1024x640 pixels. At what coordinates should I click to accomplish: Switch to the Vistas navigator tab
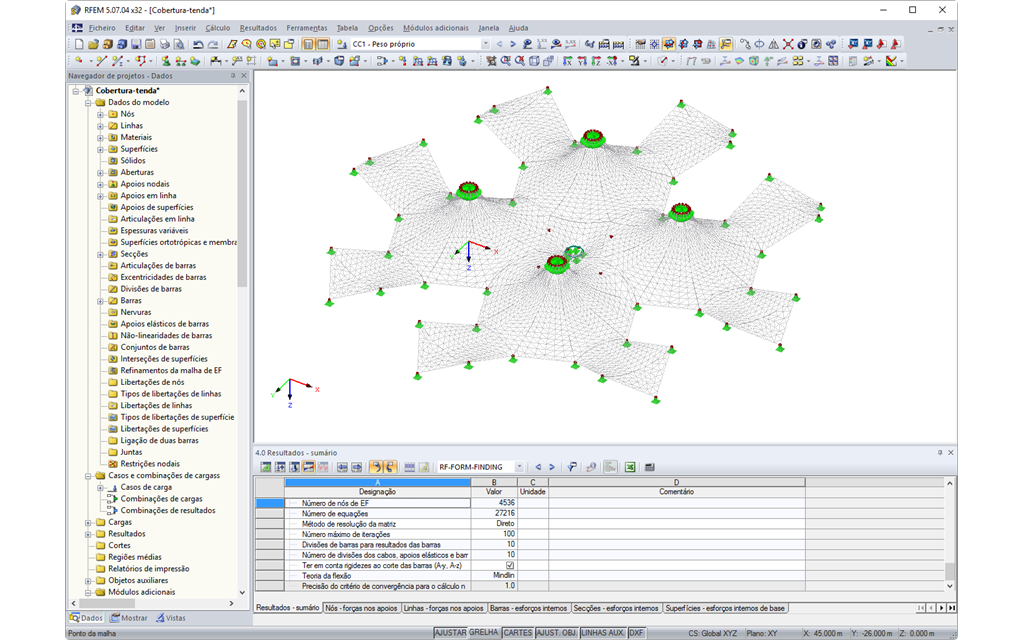[x=170, y=618]
